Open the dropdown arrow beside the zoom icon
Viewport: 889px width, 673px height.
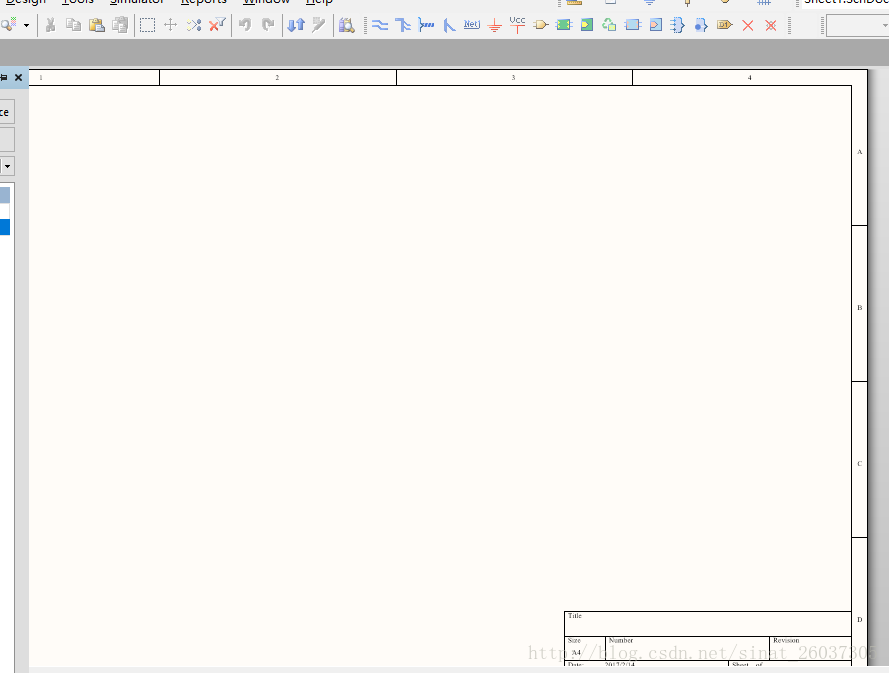26,26
